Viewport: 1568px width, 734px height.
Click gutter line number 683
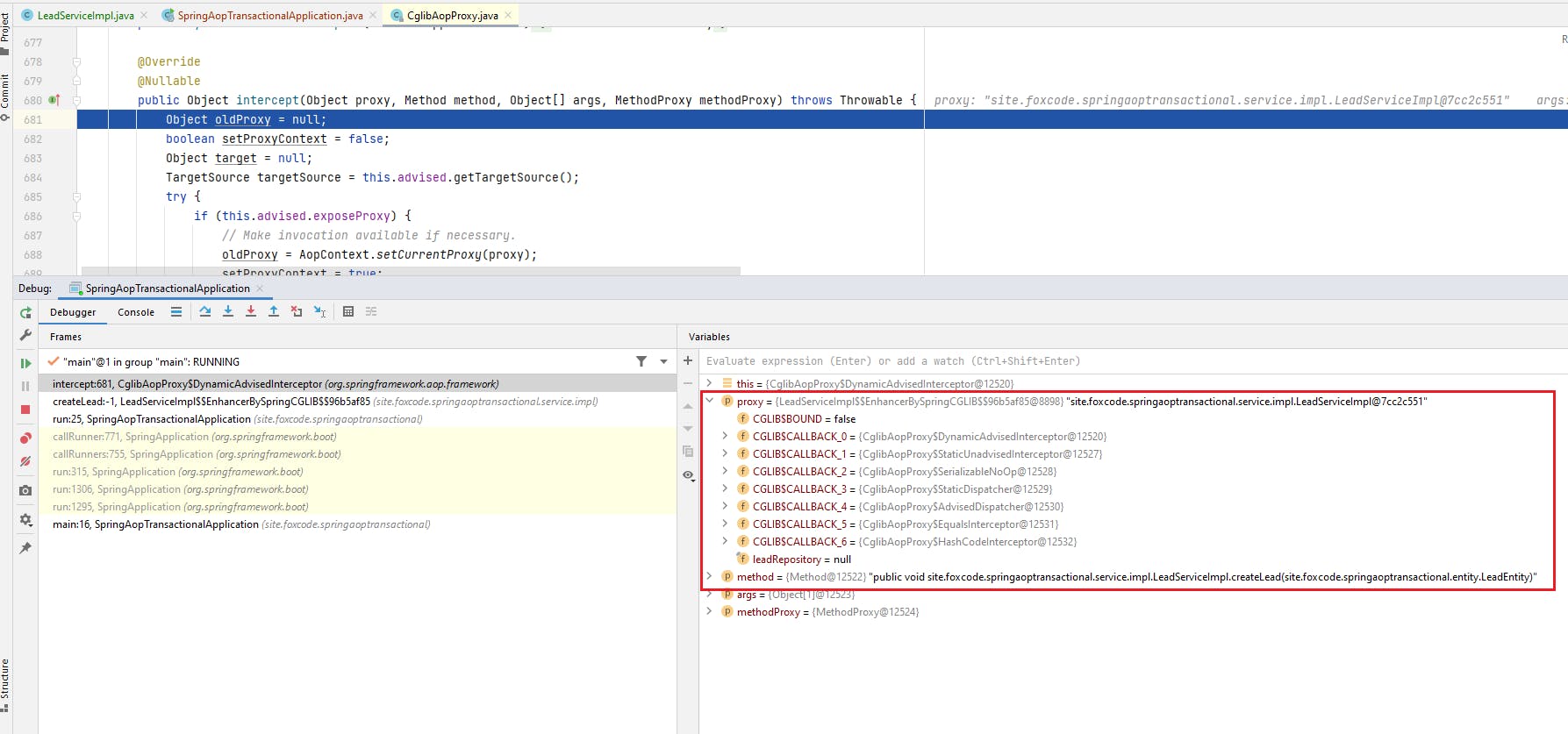coord(33,159)
